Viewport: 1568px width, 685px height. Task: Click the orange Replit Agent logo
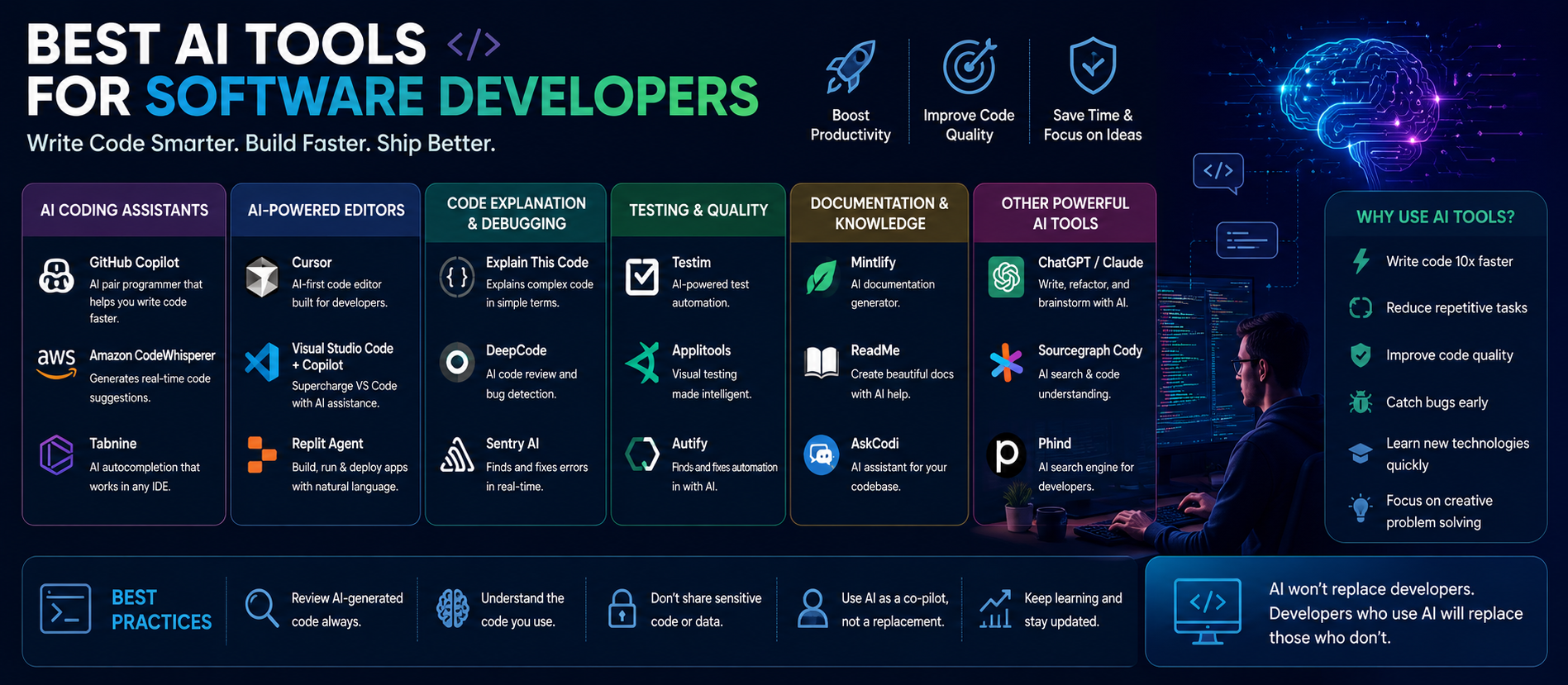(x=262, y=454)
